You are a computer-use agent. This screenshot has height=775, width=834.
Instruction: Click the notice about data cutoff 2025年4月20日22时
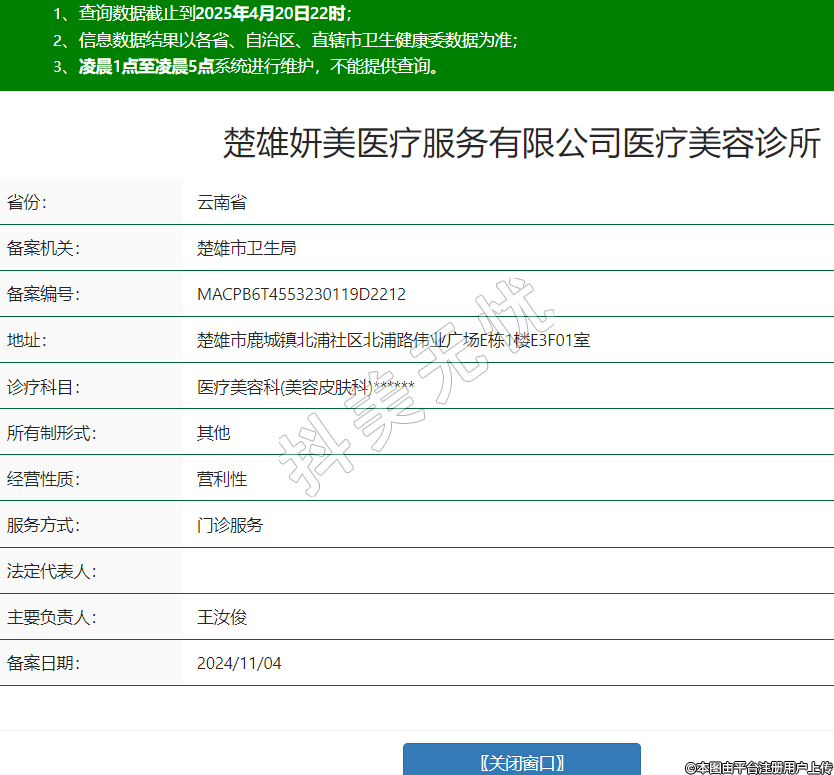(203, 14)
